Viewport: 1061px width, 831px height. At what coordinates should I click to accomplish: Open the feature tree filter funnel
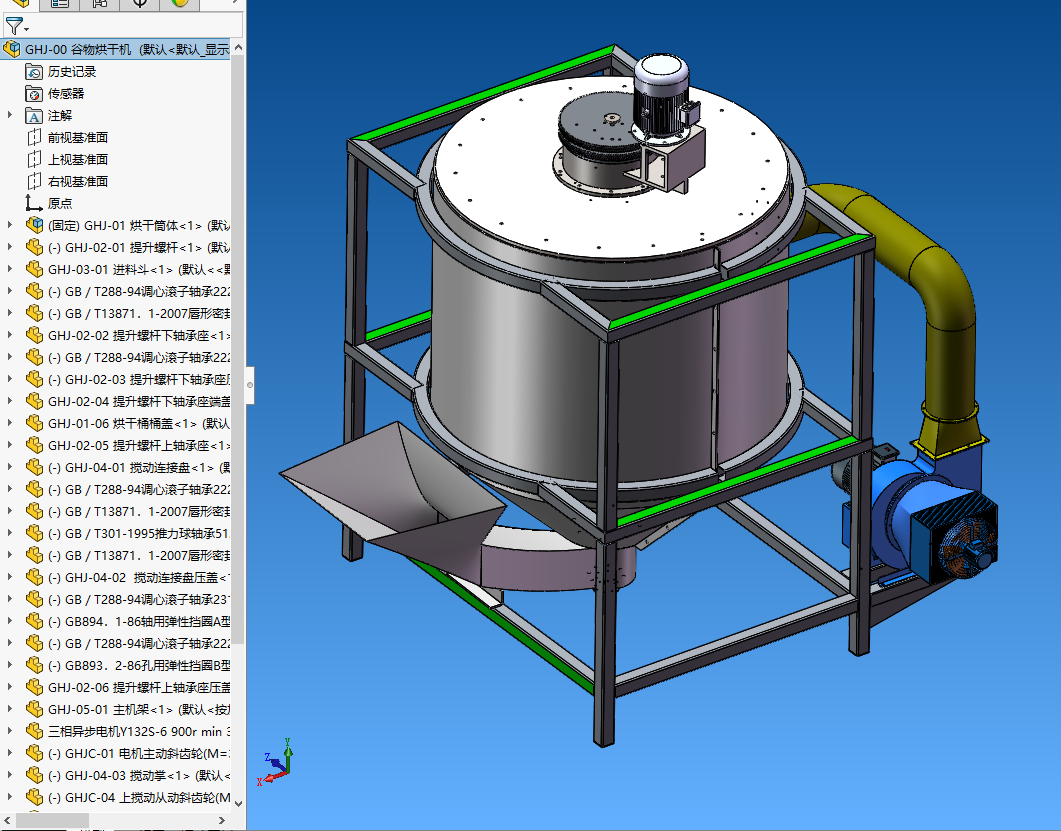[x=16, y=26]
